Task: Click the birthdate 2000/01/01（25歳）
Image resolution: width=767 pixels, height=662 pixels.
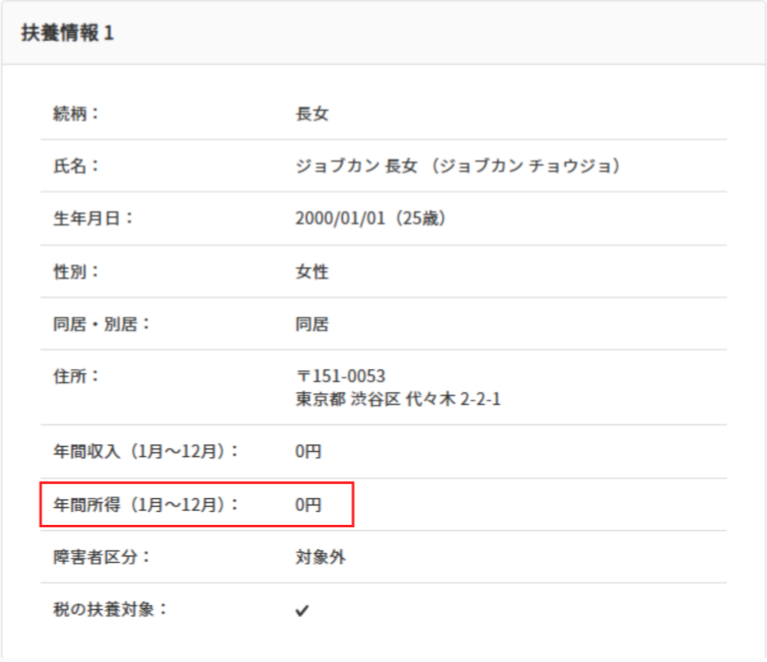Action: (x=371, y=219)
